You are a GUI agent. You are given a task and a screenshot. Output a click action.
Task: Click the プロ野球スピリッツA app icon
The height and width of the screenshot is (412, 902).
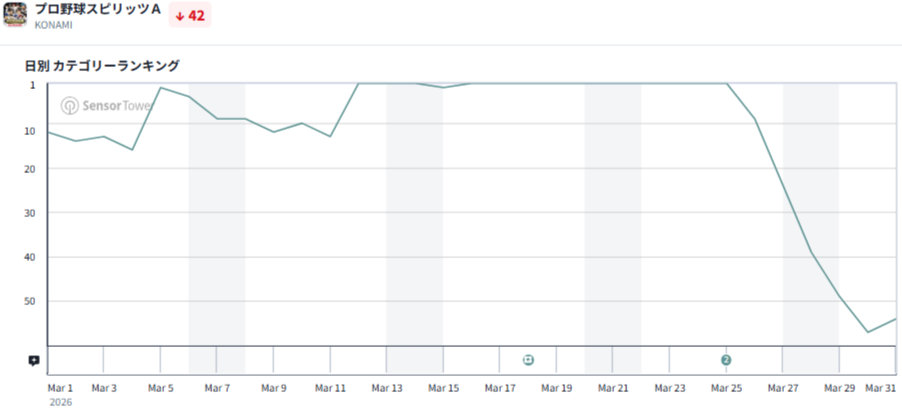(x=15, y=15)
